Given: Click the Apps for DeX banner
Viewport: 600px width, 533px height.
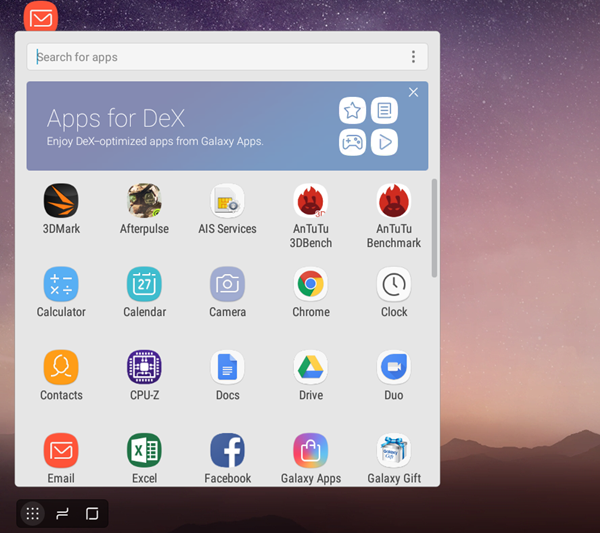Looking at the screenshot, I should (x=227, y=126).
